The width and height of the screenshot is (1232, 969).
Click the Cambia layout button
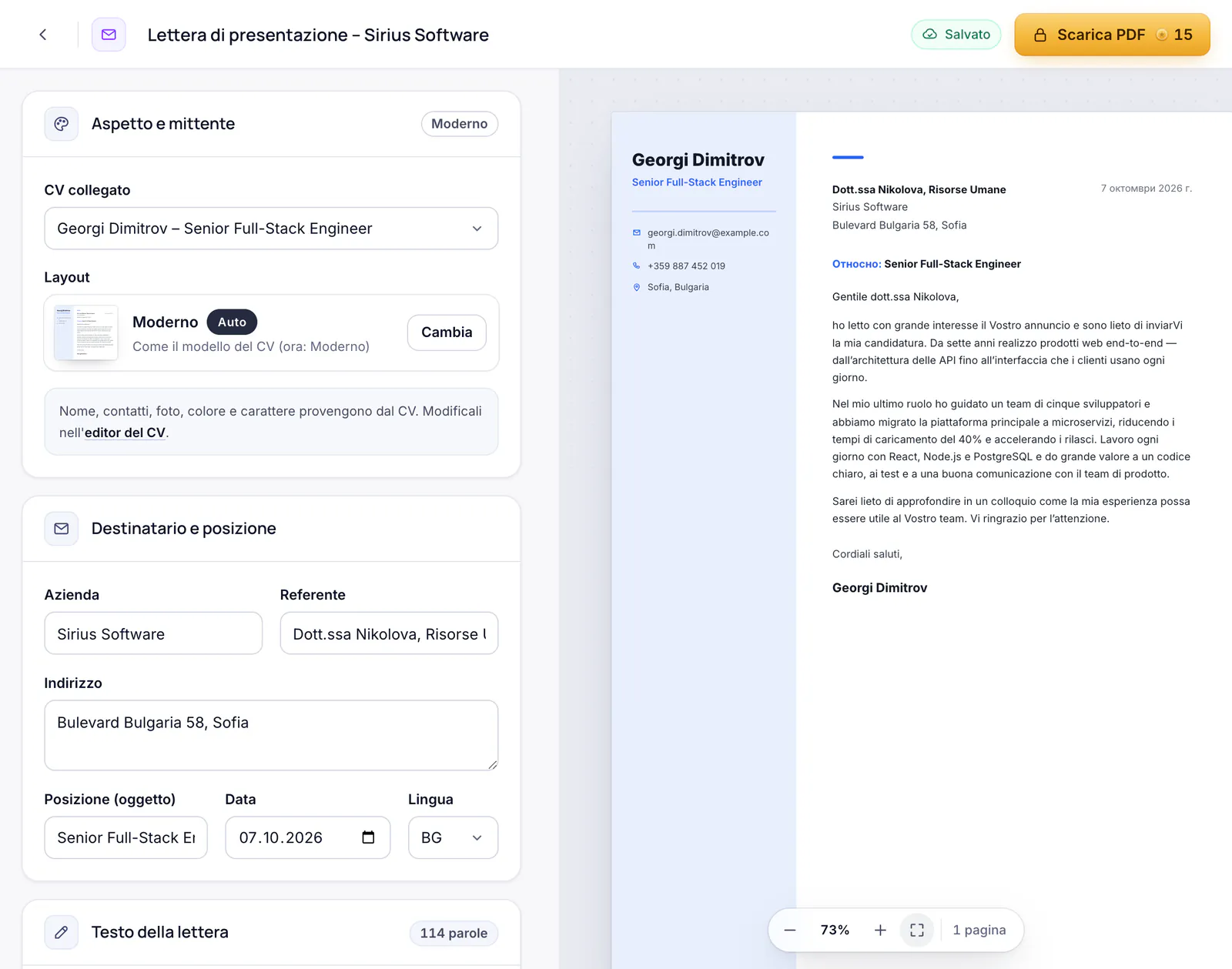tap(447, 332)
